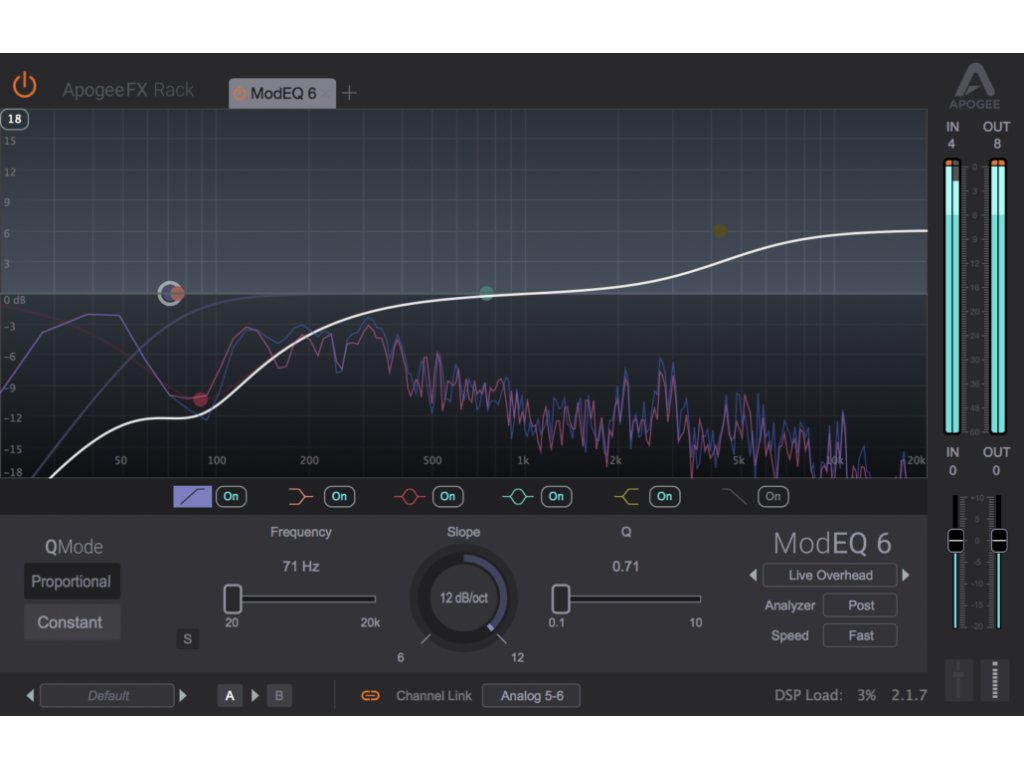This screenshot has height=768, width=1024.
Task: Click the DSP Load 3% readout
Action: (825, 695)
